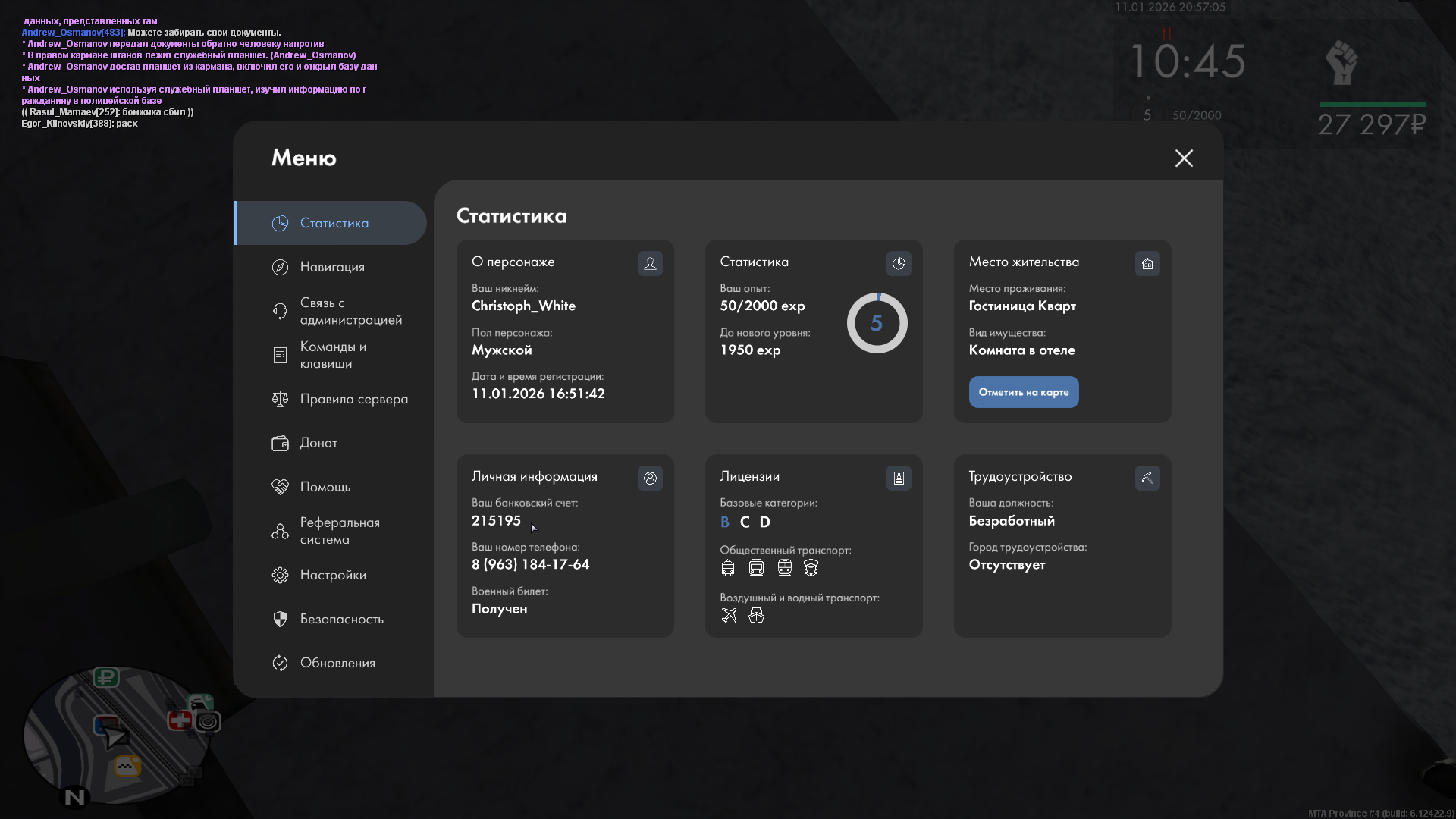Open the Настройки menu item
1456x819 pixels.
(x=333, y=575)
